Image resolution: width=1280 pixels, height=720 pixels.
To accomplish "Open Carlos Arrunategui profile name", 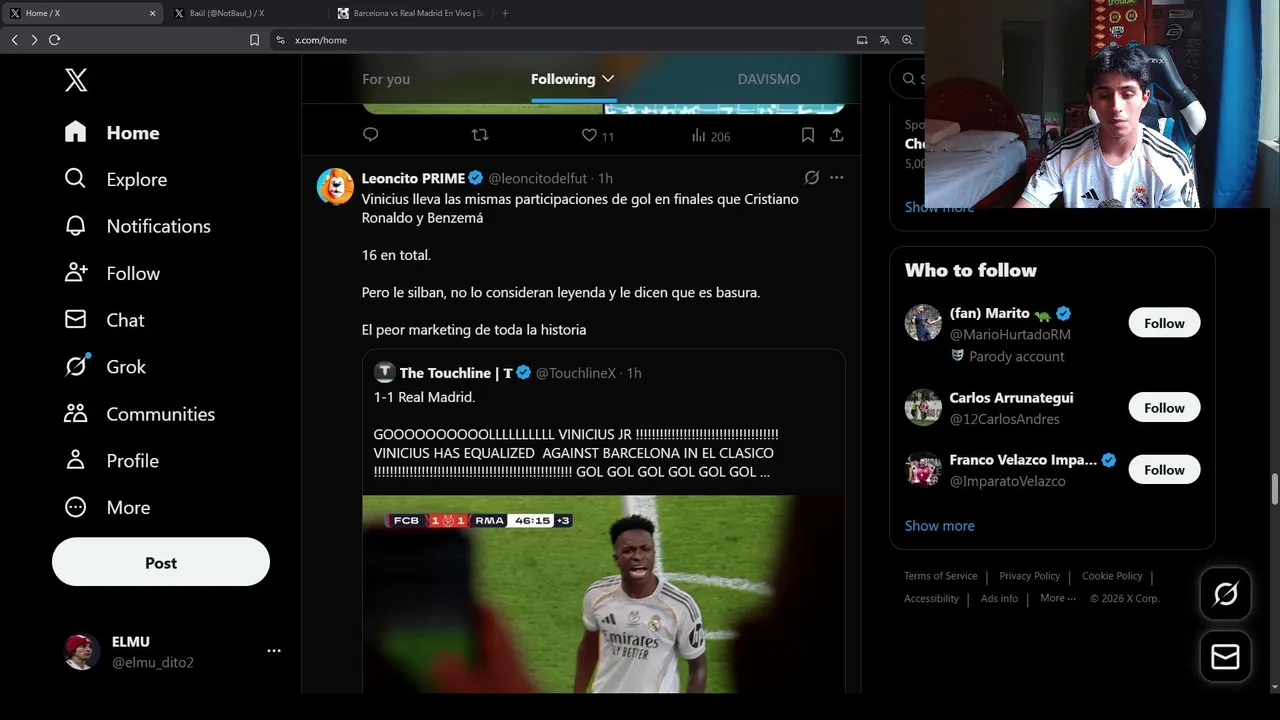I will click(x=1011, y=397).
